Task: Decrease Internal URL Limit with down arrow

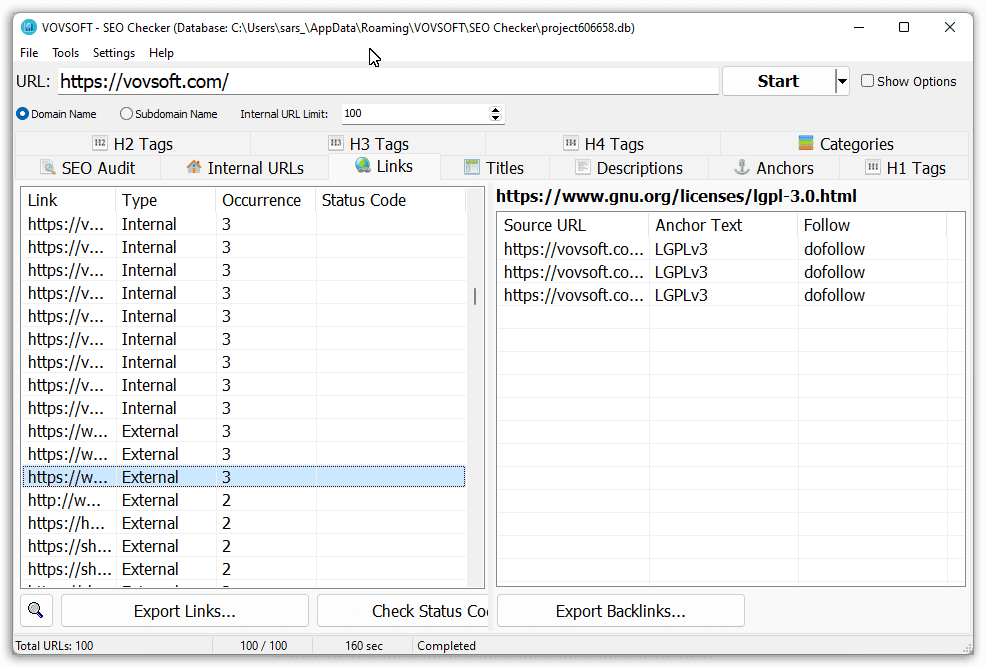Action: coord(496,118)
